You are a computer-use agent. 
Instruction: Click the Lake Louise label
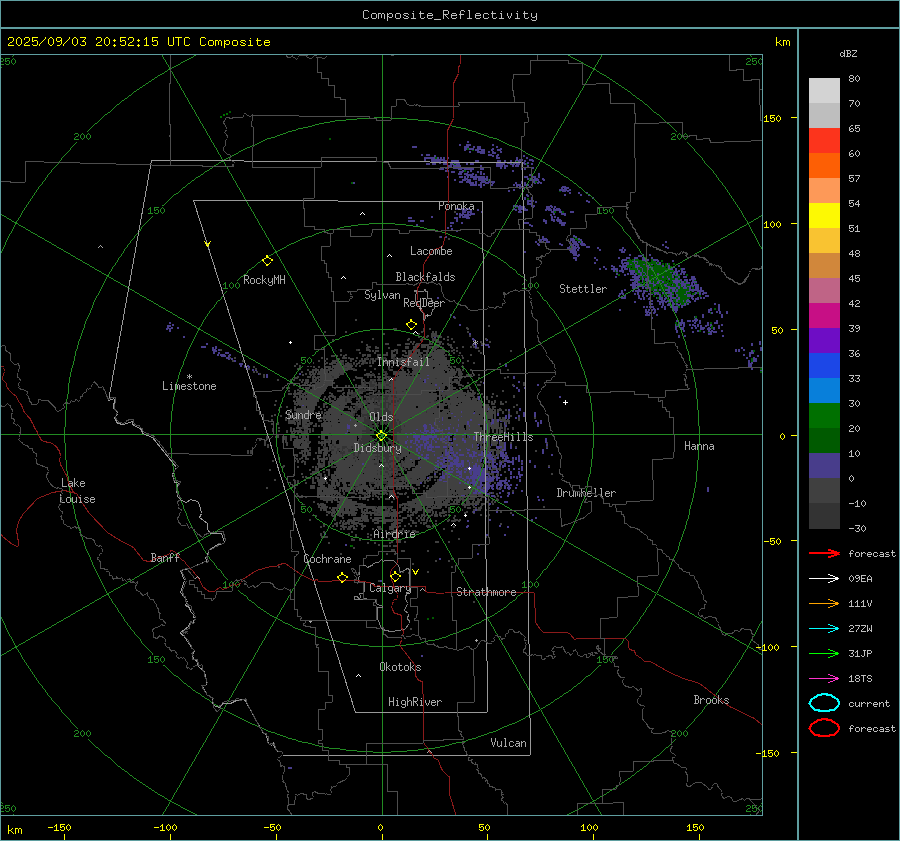(77, 491)
